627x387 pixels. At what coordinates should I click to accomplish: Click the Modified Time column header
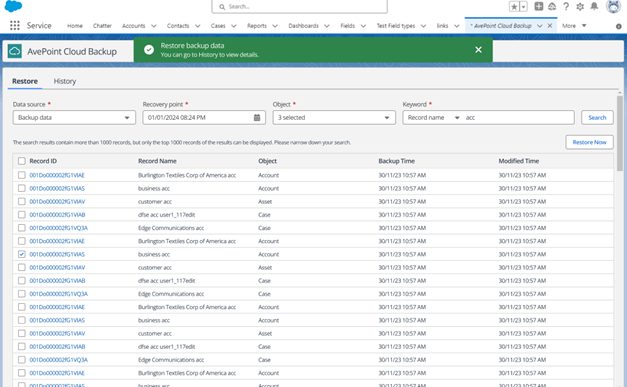[519, 161]
